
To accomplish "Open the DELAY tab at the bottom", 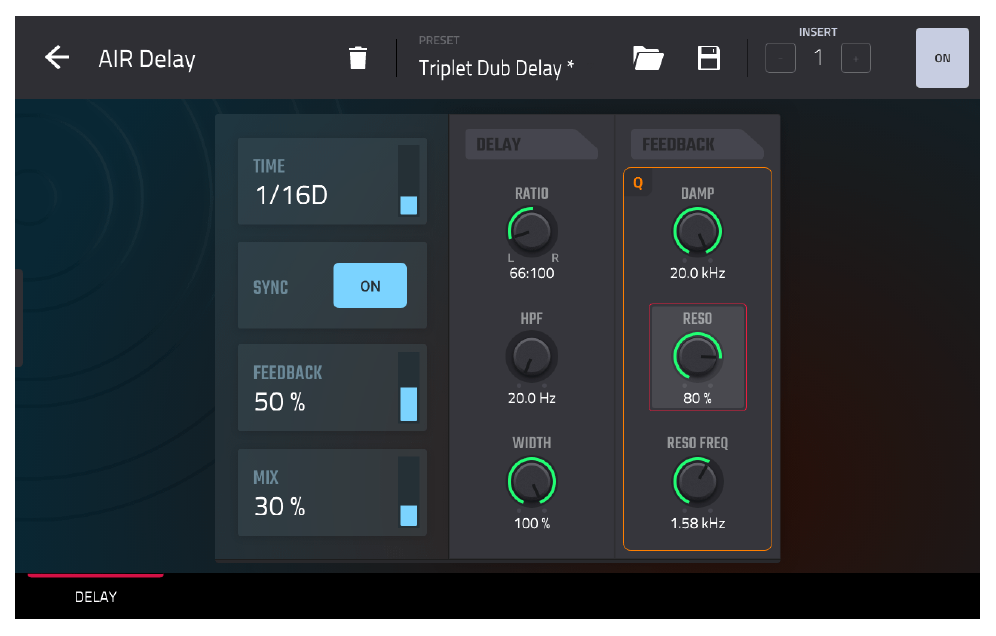I will click(96, 597).
